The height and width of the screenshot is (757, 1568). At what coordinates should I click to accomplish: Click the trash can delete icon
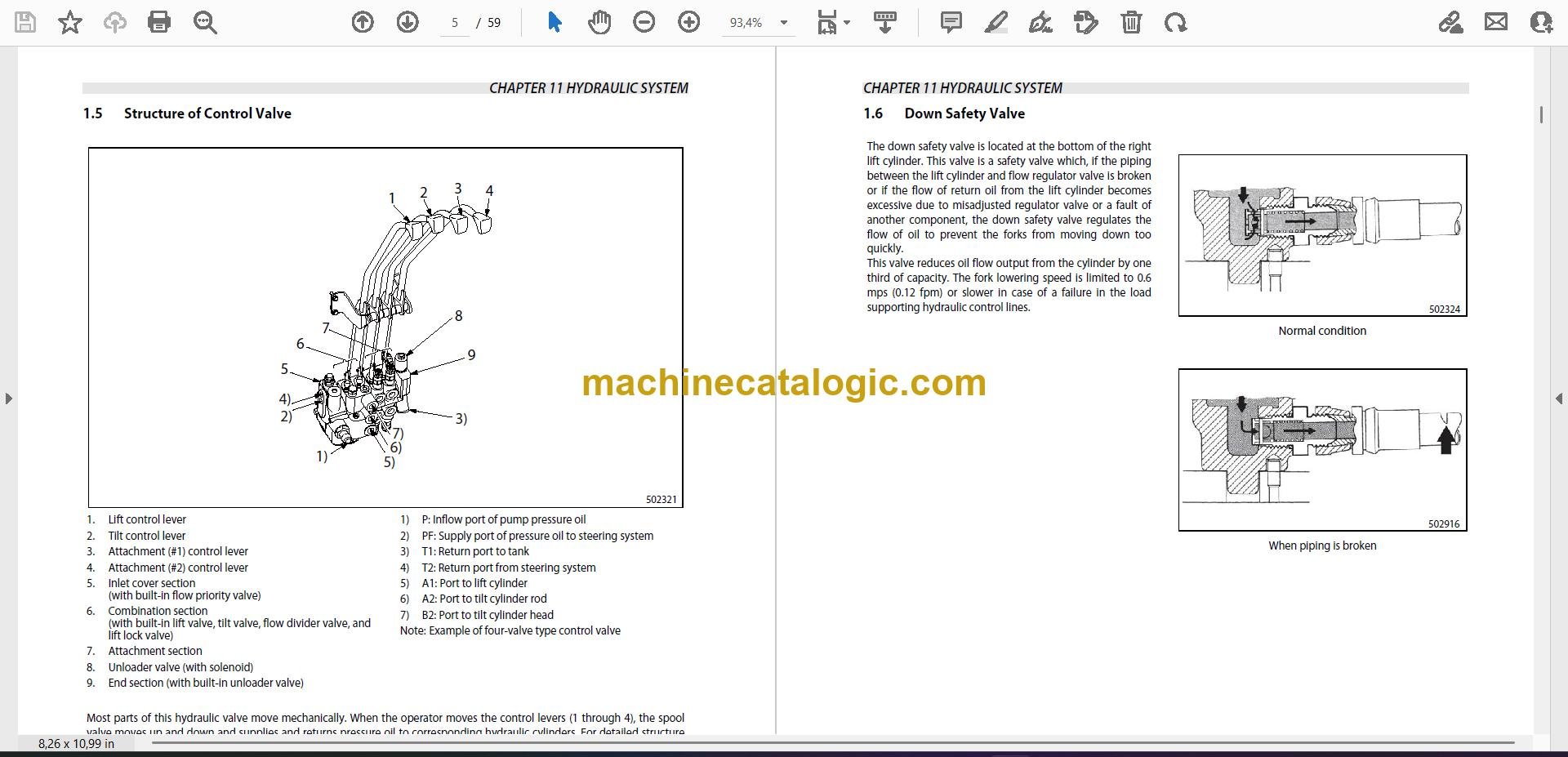(x=1131, y=22)
